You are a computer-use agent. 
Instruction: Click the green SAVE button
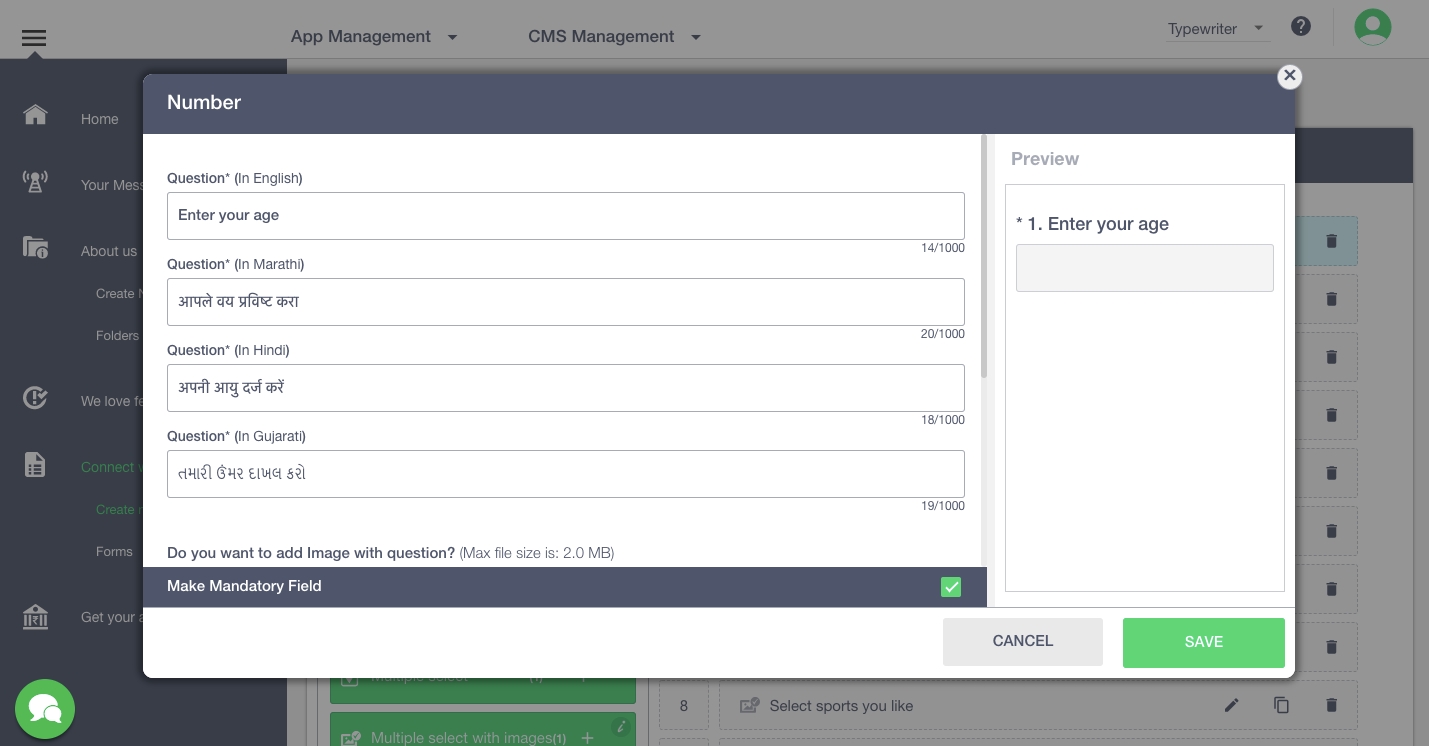coord(1203,642)
